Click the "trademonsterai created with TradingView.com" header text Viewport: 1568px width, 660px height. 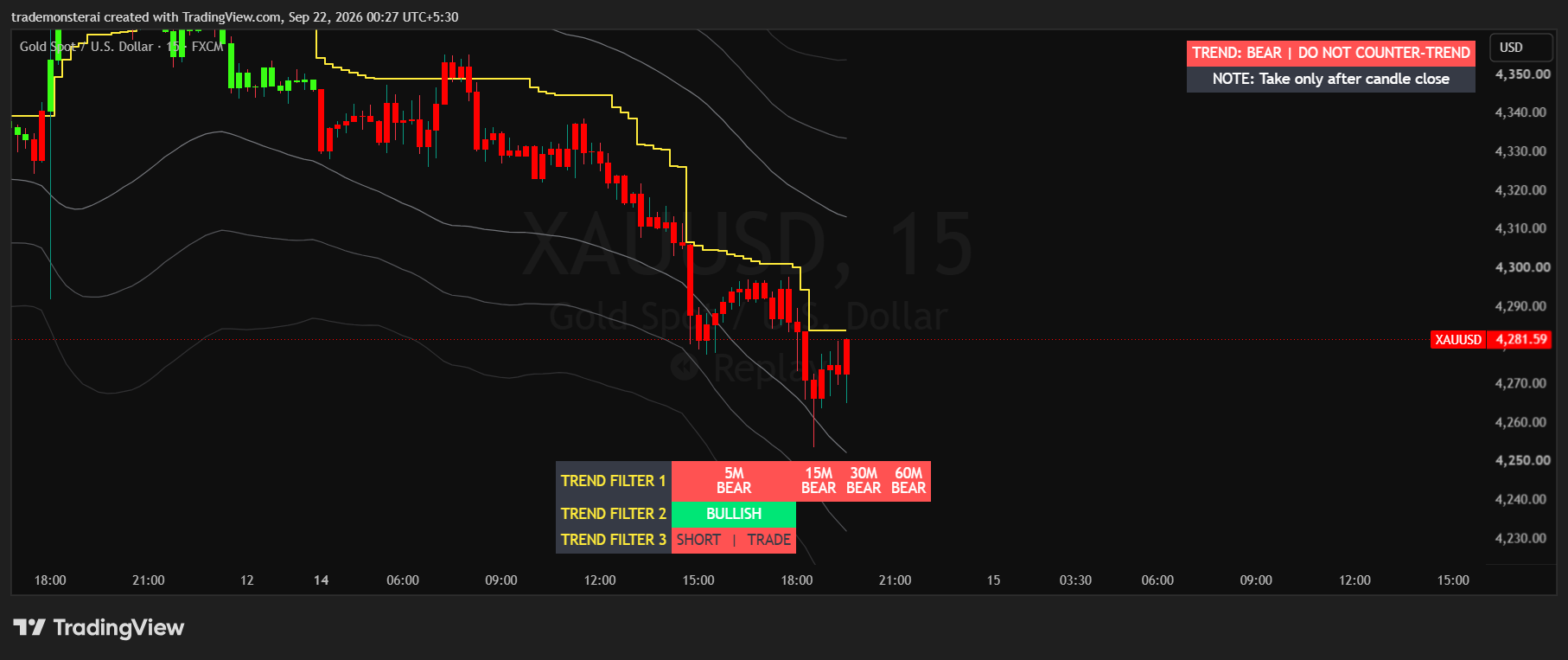147,17
